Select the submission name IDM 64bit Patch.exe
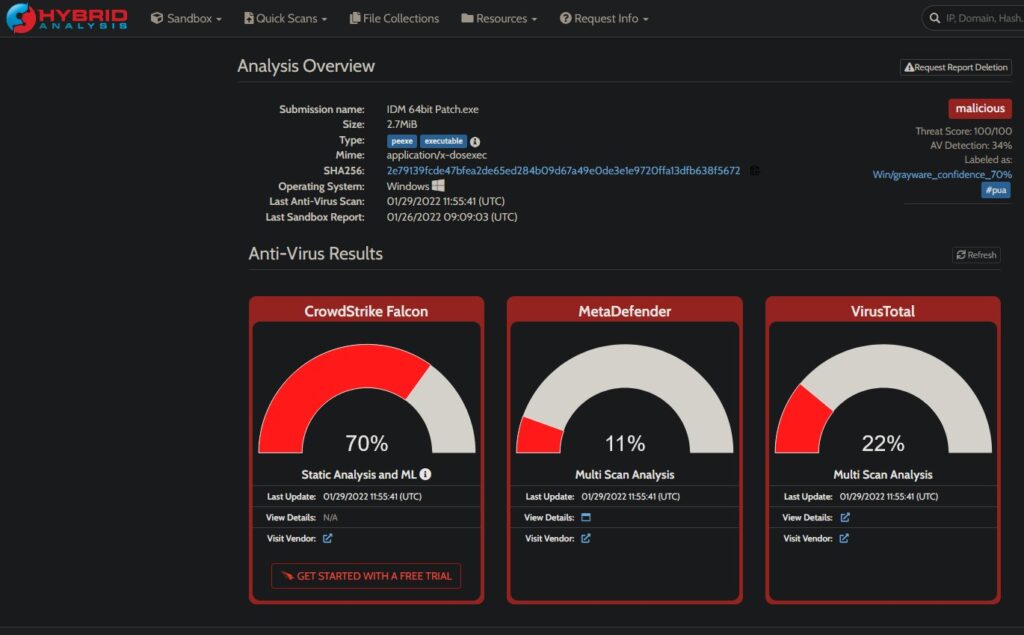The width and height of the screenshot is (1024, 635). [x=432, y=109]
